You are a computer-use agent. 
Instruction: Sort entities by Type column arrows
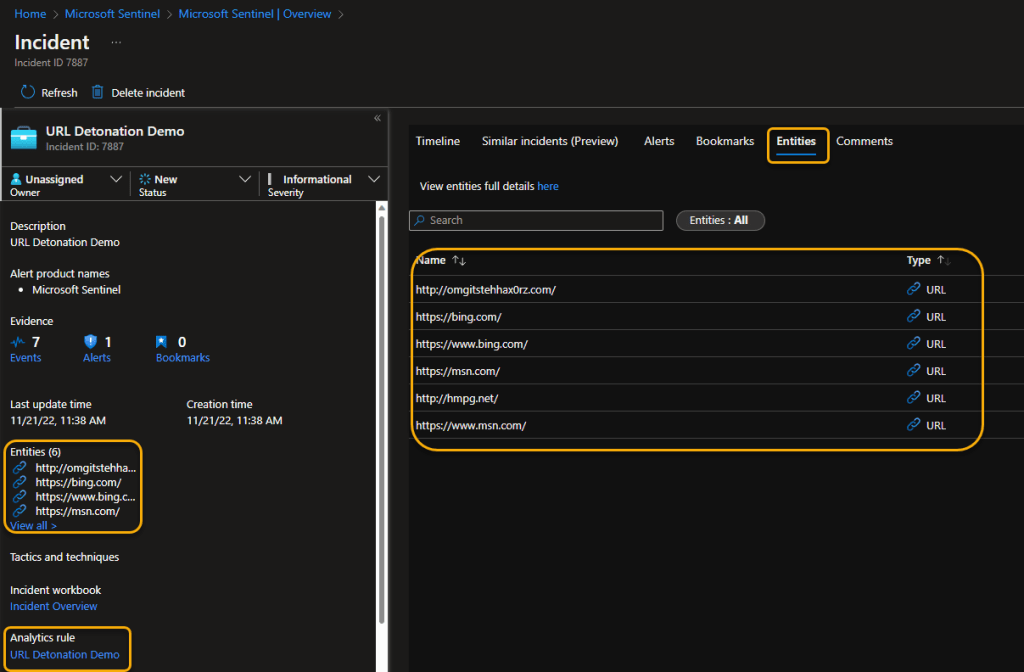pyautogui.click(x=944, y=260)
